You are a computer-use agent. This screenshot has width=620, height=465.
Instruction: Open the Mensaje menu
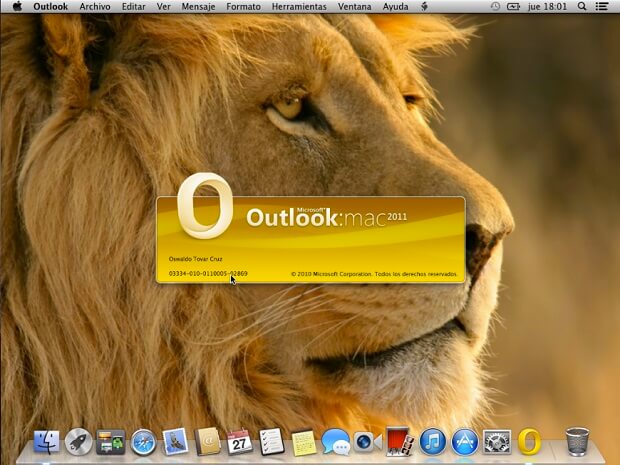pos(198,7)
